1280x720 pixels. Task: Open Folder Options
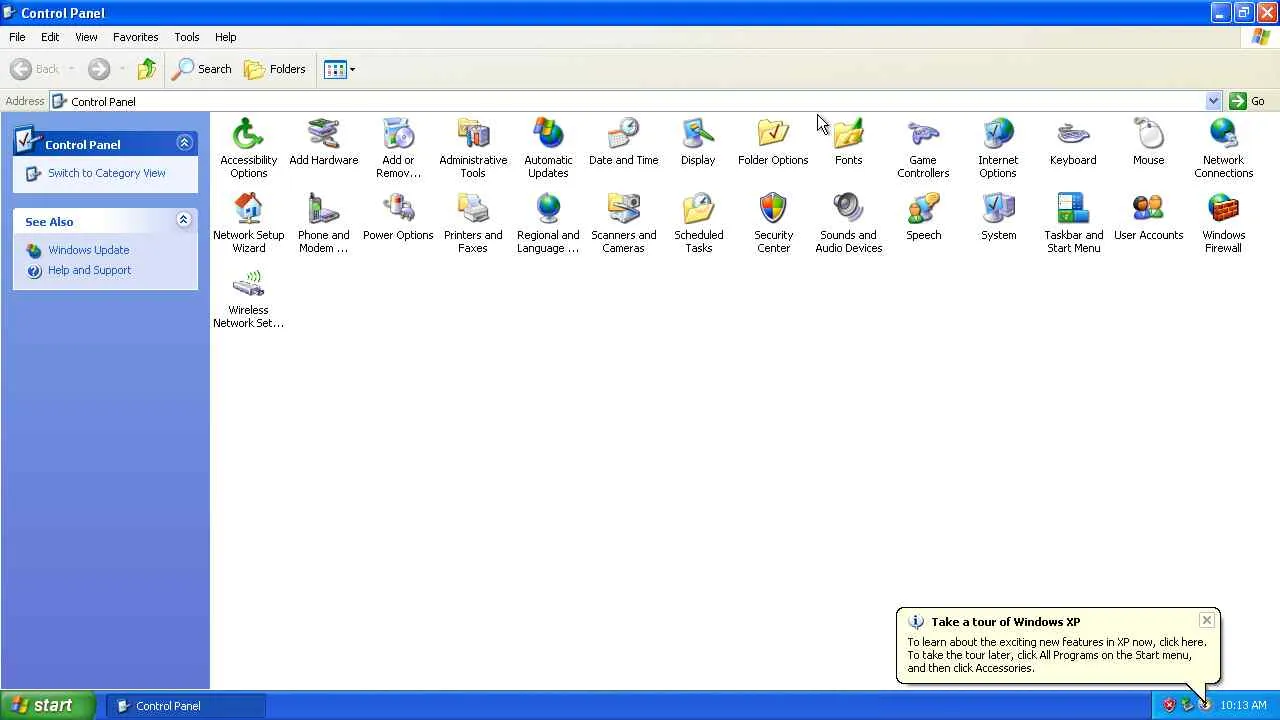pos(773,141)
